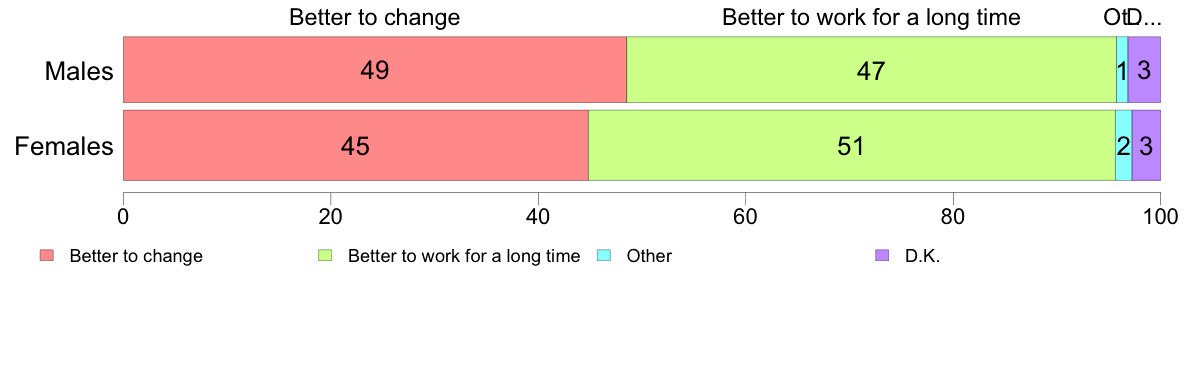This screenshot has height=368, width=1188.
Task: Select the purple D.K. legend swatch
Action: coord(882,256)
